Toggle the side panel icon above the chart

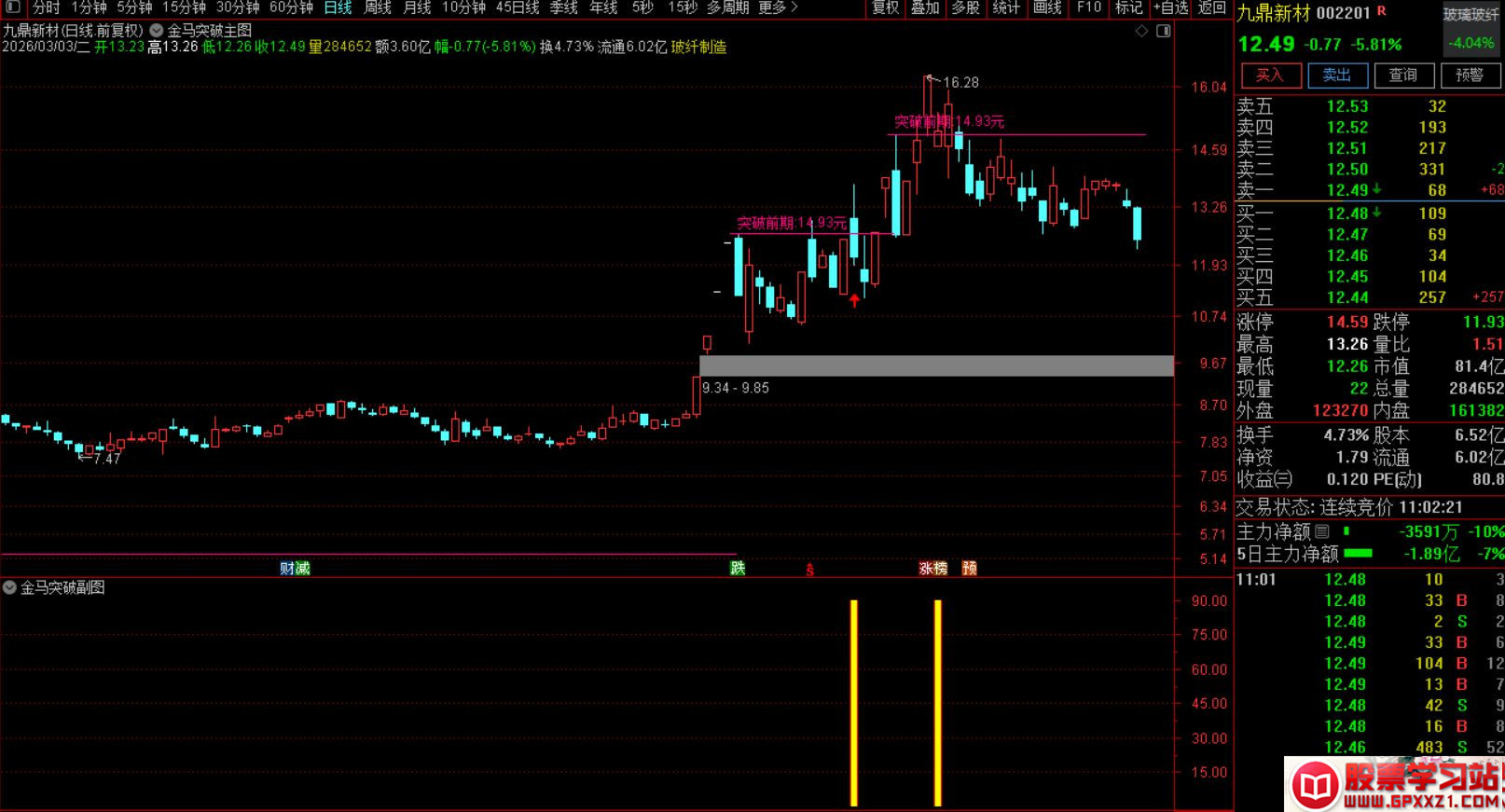pyautogui.click(x=1163, y=31)
